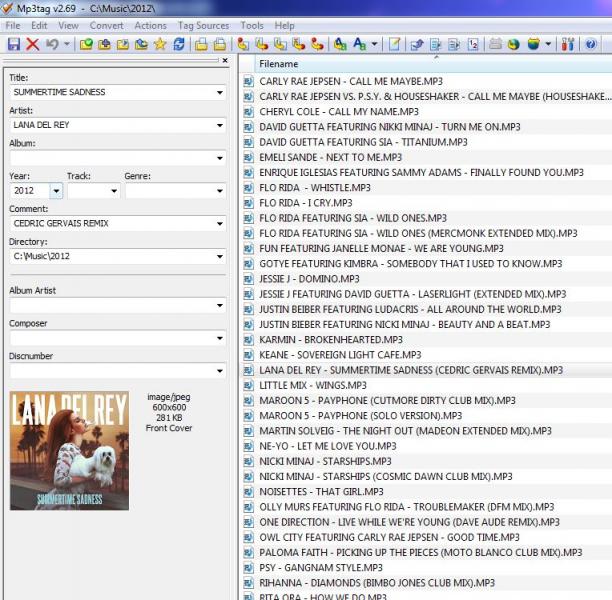
Task: Expand the Artist field dropdown
Action: pyautogui.click(x=220, y=125)
